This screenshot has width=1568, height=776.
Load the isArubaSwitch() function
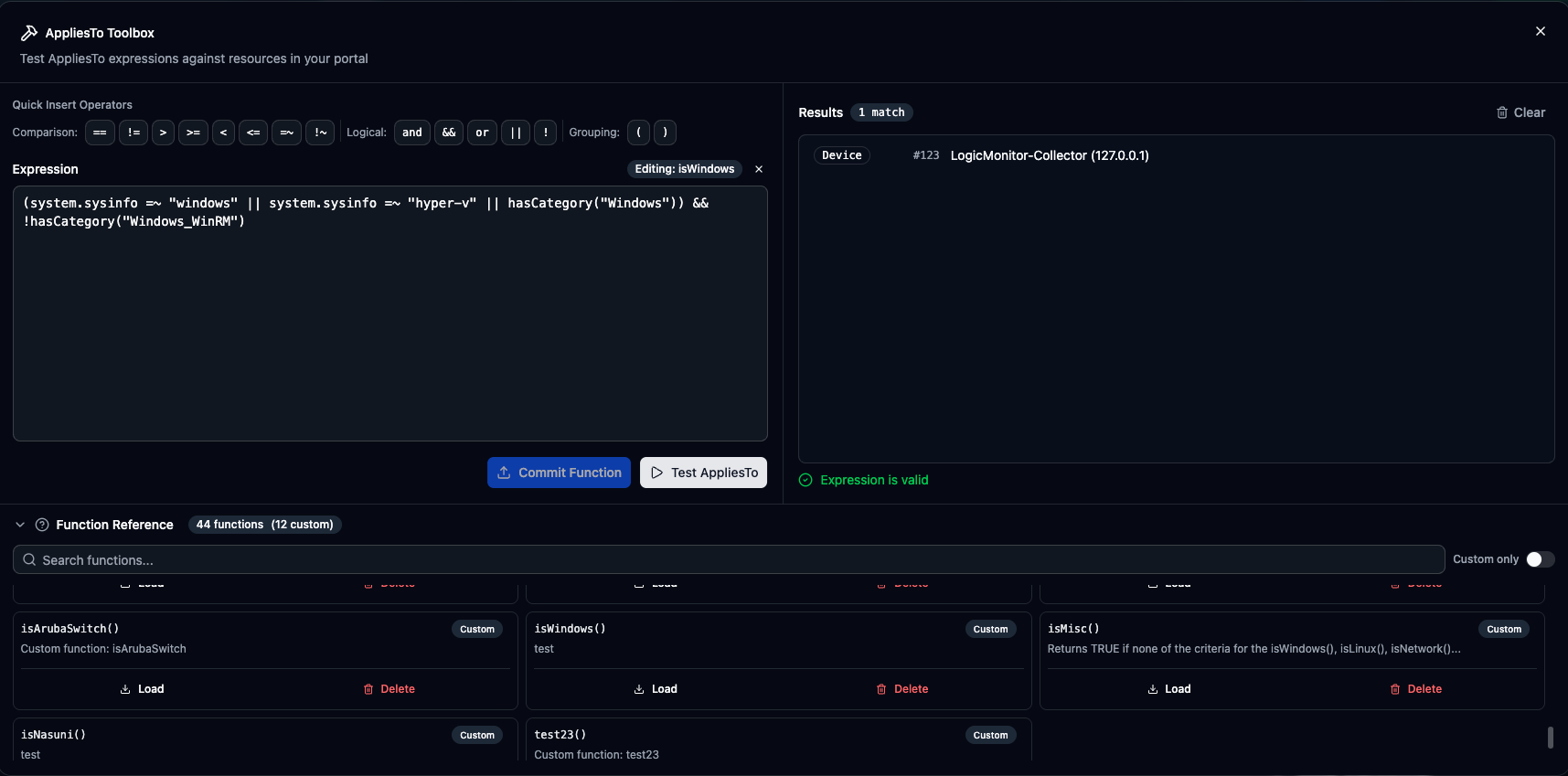(142, 689)
